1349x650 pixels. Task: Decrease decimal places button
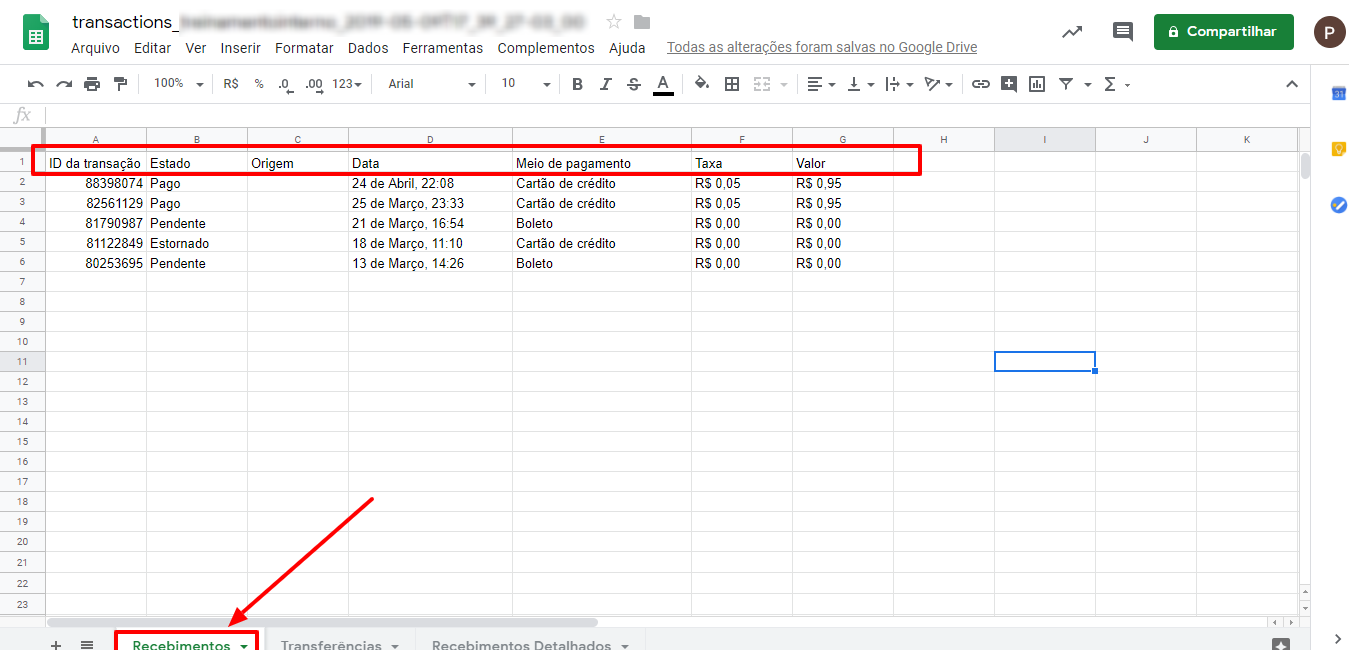tap(285, 84)
